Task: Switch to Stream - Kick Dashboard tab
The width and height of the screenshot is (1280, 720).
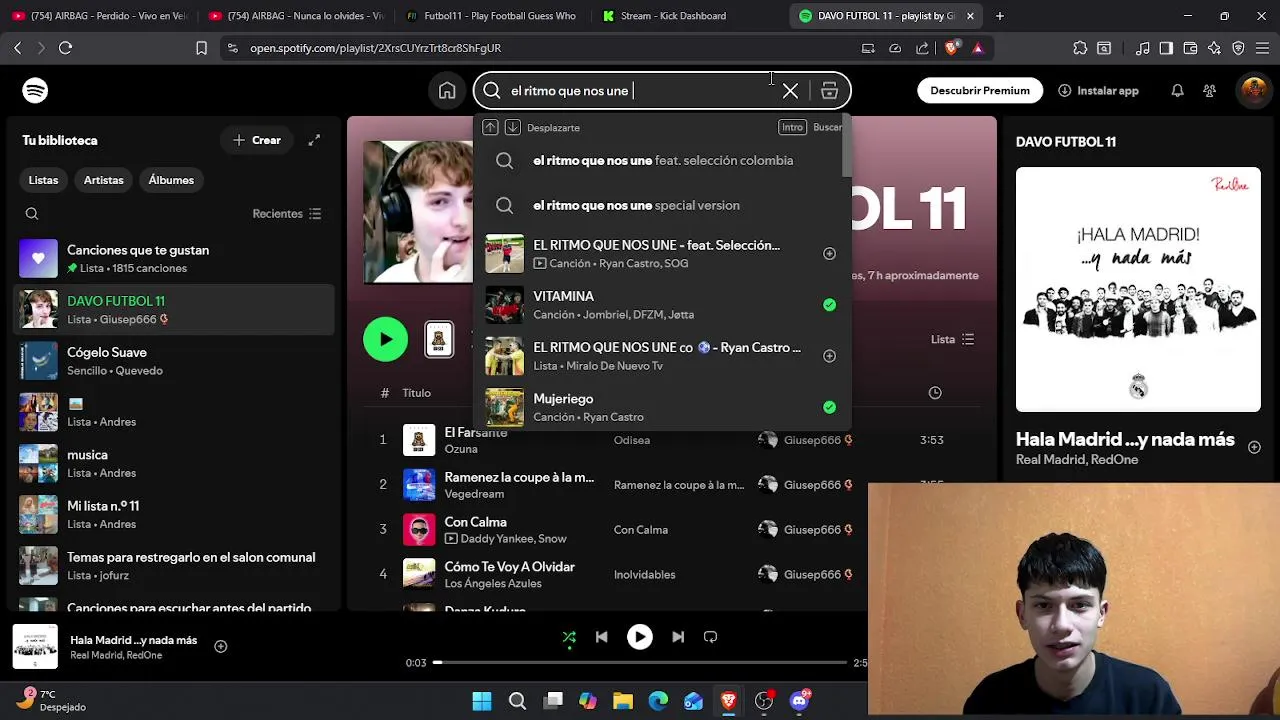Action: (x=688, y=16)
